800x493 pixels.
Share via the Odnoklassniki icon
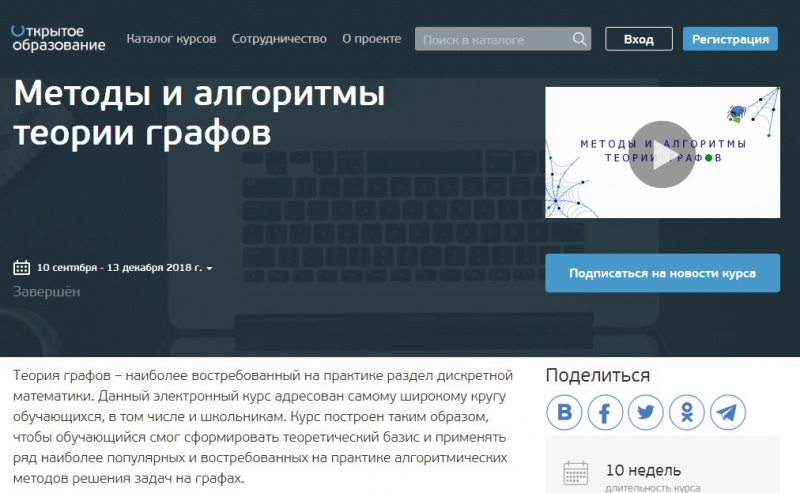[x=687, y=412]
